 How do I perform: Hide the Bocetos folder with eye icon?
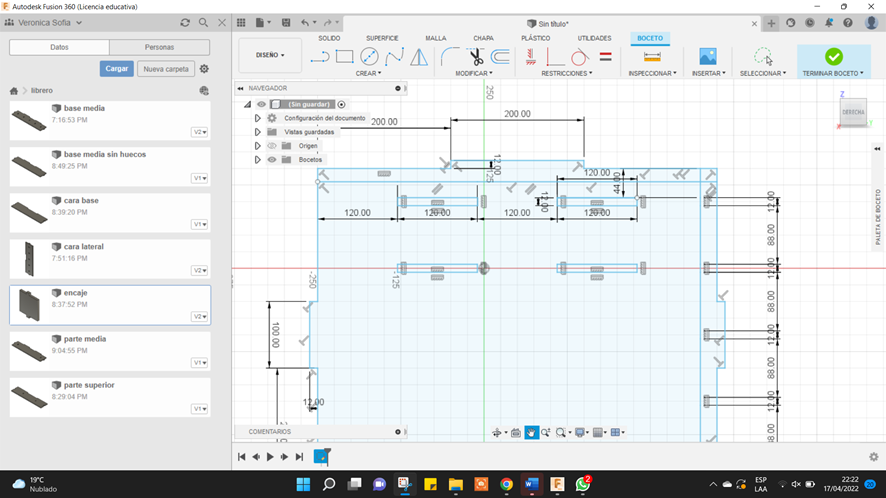[271, 159]
